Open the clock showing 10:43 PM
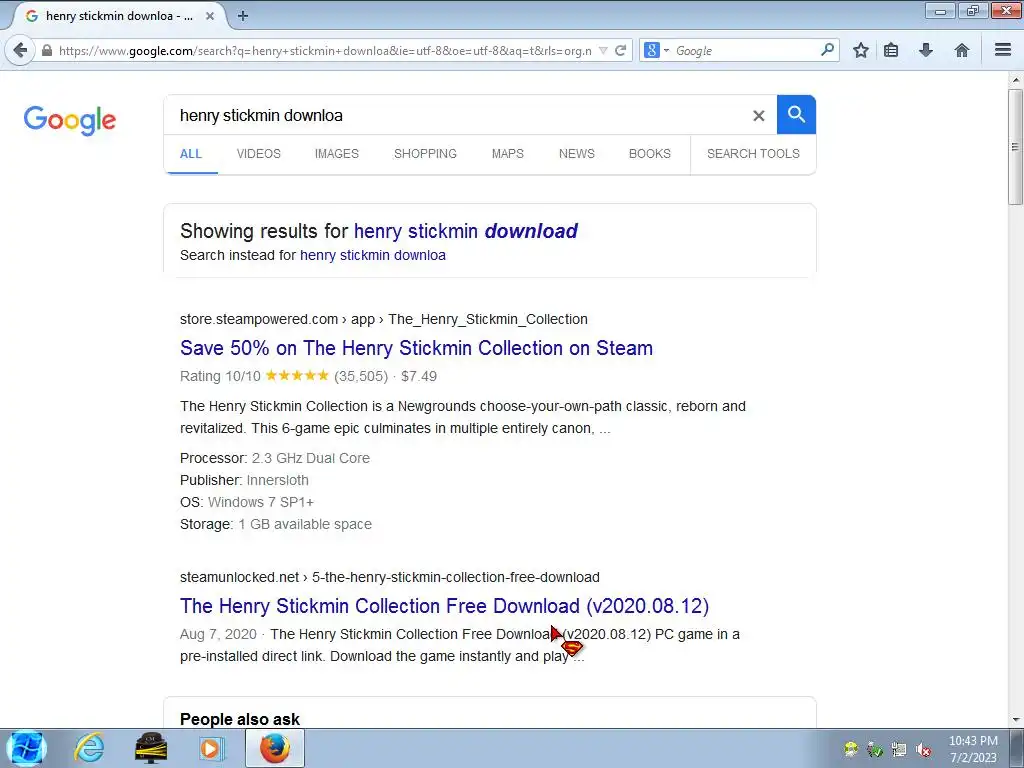 coord(973,749)
